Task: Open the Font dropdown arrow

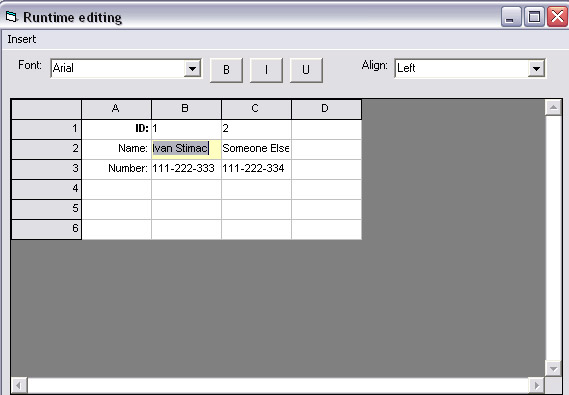Action: point(192,68)
